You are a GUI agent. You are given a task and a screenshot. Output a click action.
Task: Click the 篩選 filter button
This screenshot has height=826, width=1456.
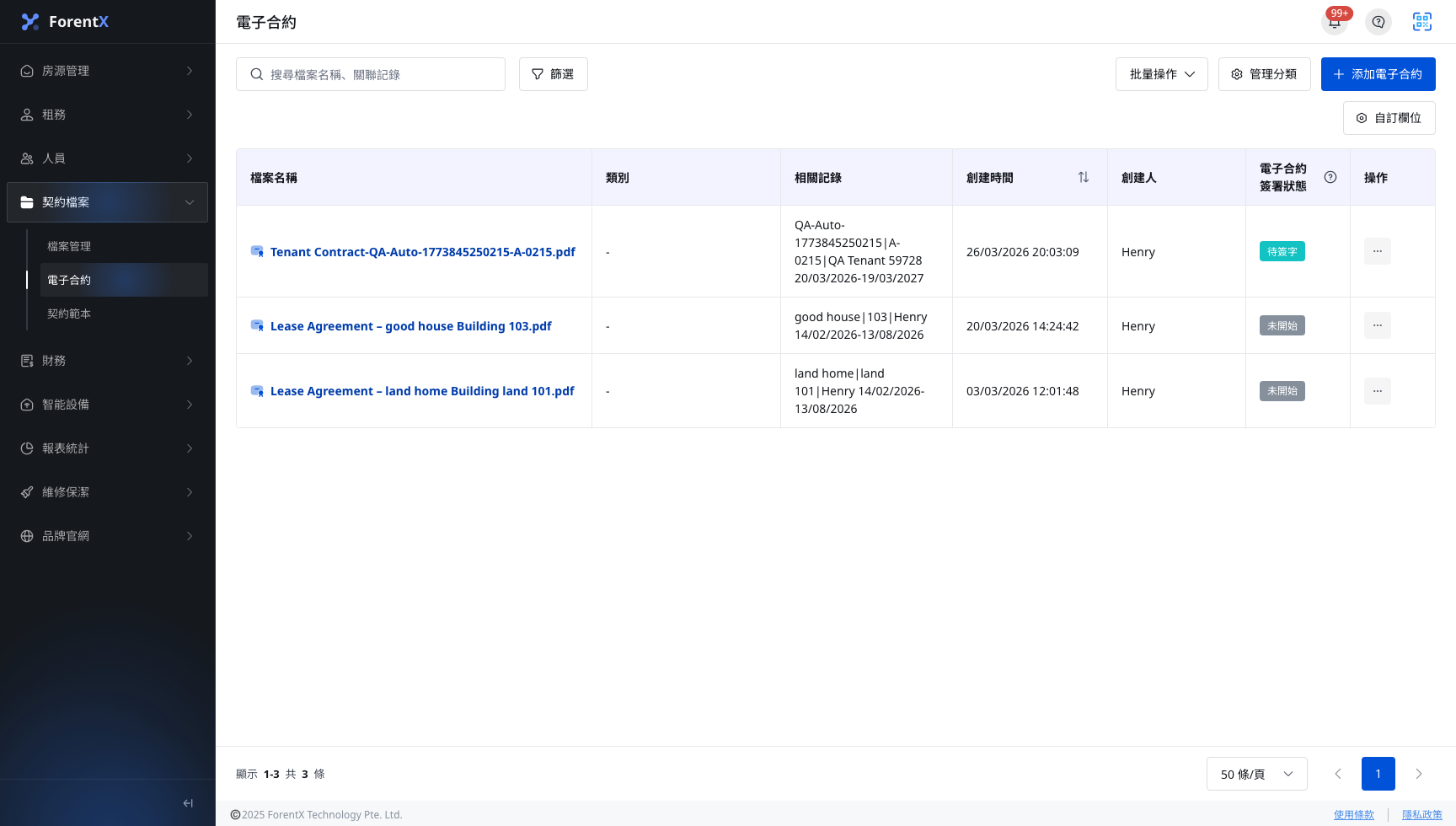pos(554,74)
